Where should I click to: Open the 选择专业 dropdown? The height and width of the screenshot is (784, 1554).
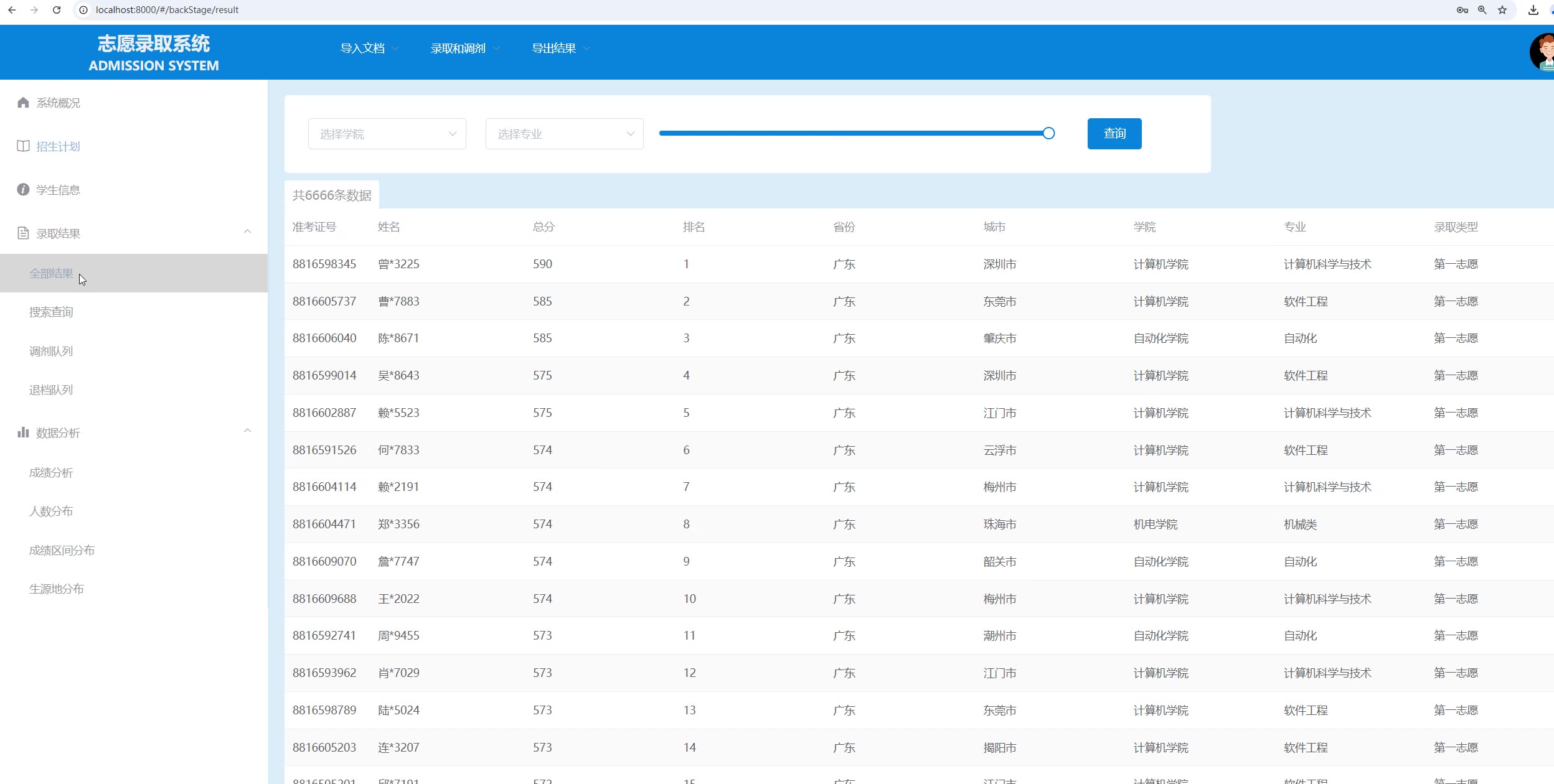(564, 134)
